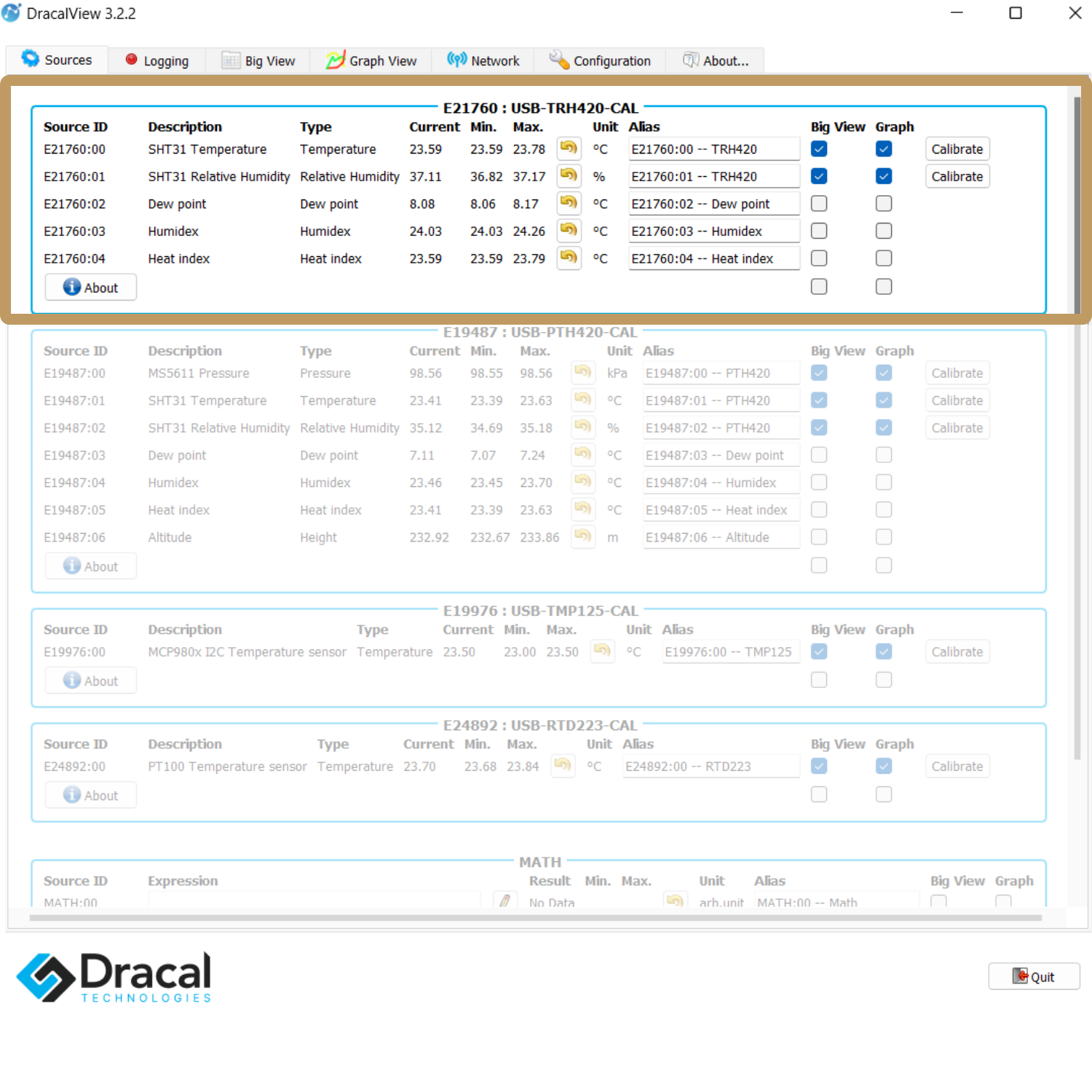Screen dimensions: 1092x1092
Task: Reset min/max for MATH:00 row
Action: (x=676, y=900)
